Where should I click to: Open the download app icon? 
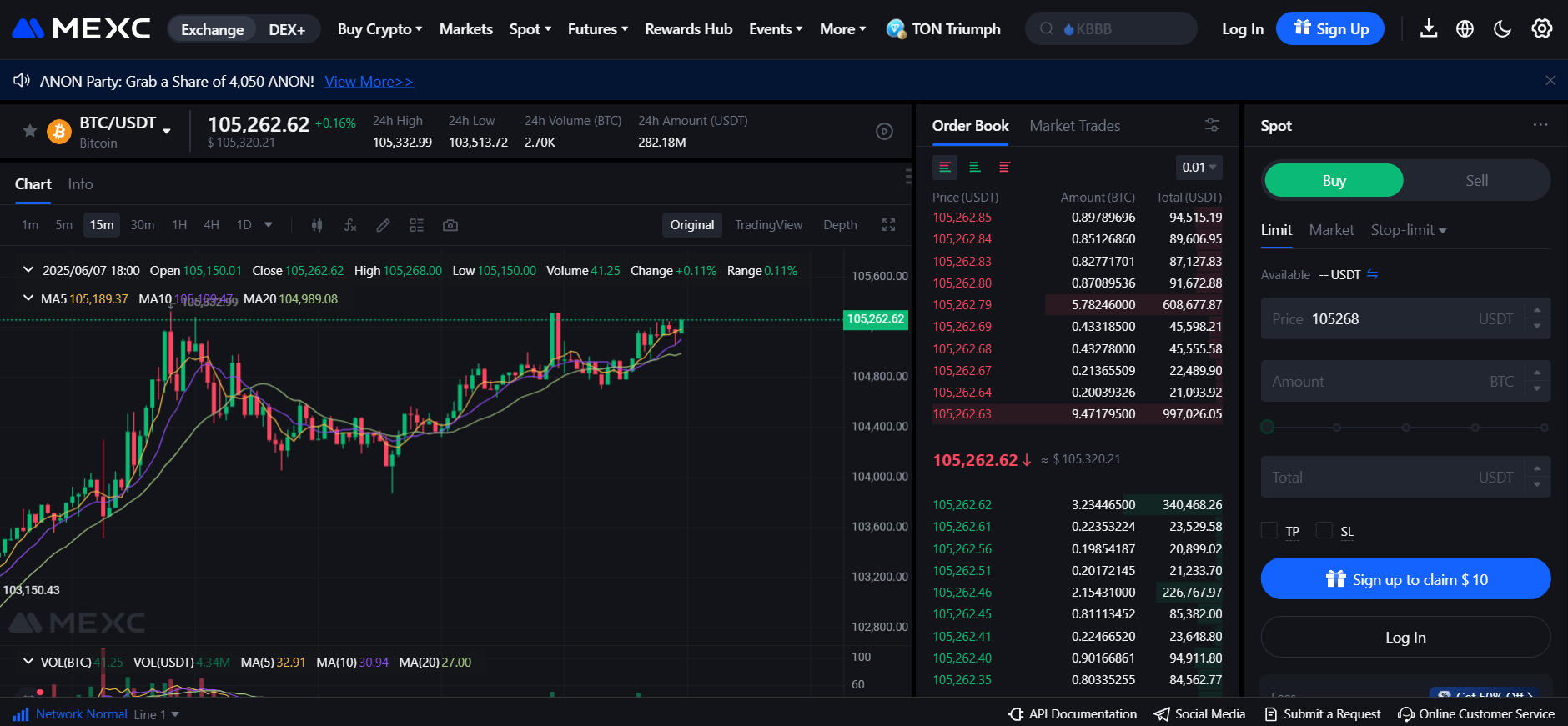(1429, 29)
